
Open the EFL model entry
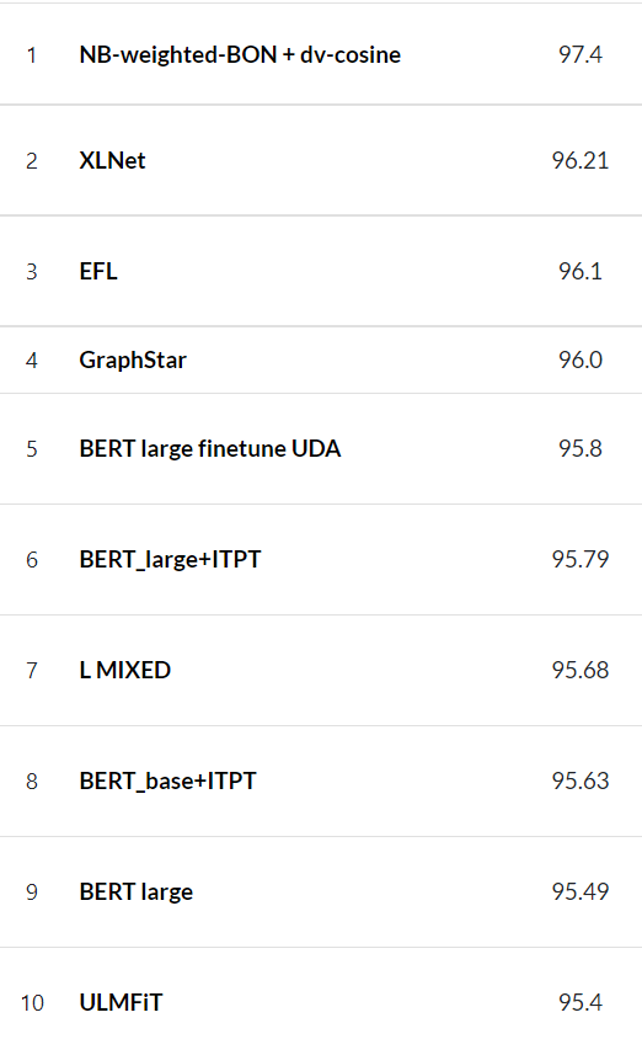98,271
